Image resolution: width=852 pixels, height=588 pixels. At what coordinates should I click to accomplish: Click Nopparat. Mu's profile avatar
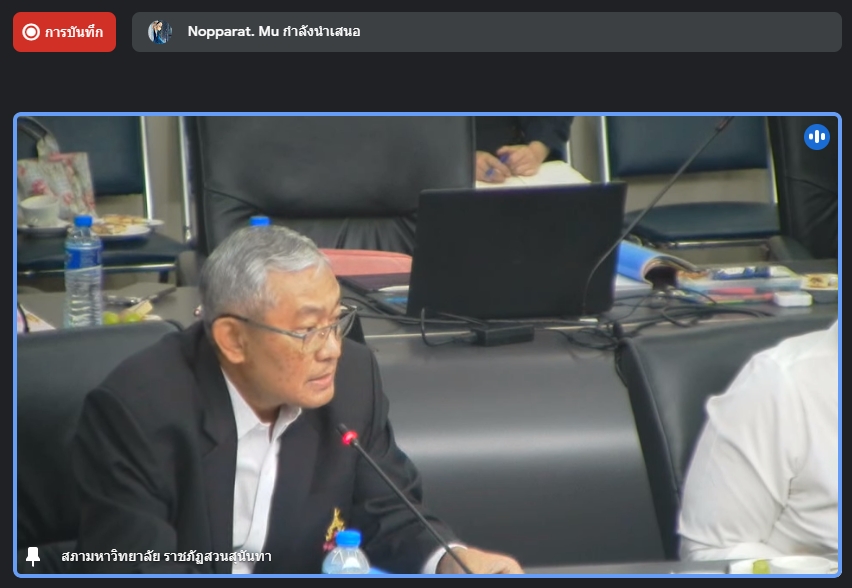[160, 32]
